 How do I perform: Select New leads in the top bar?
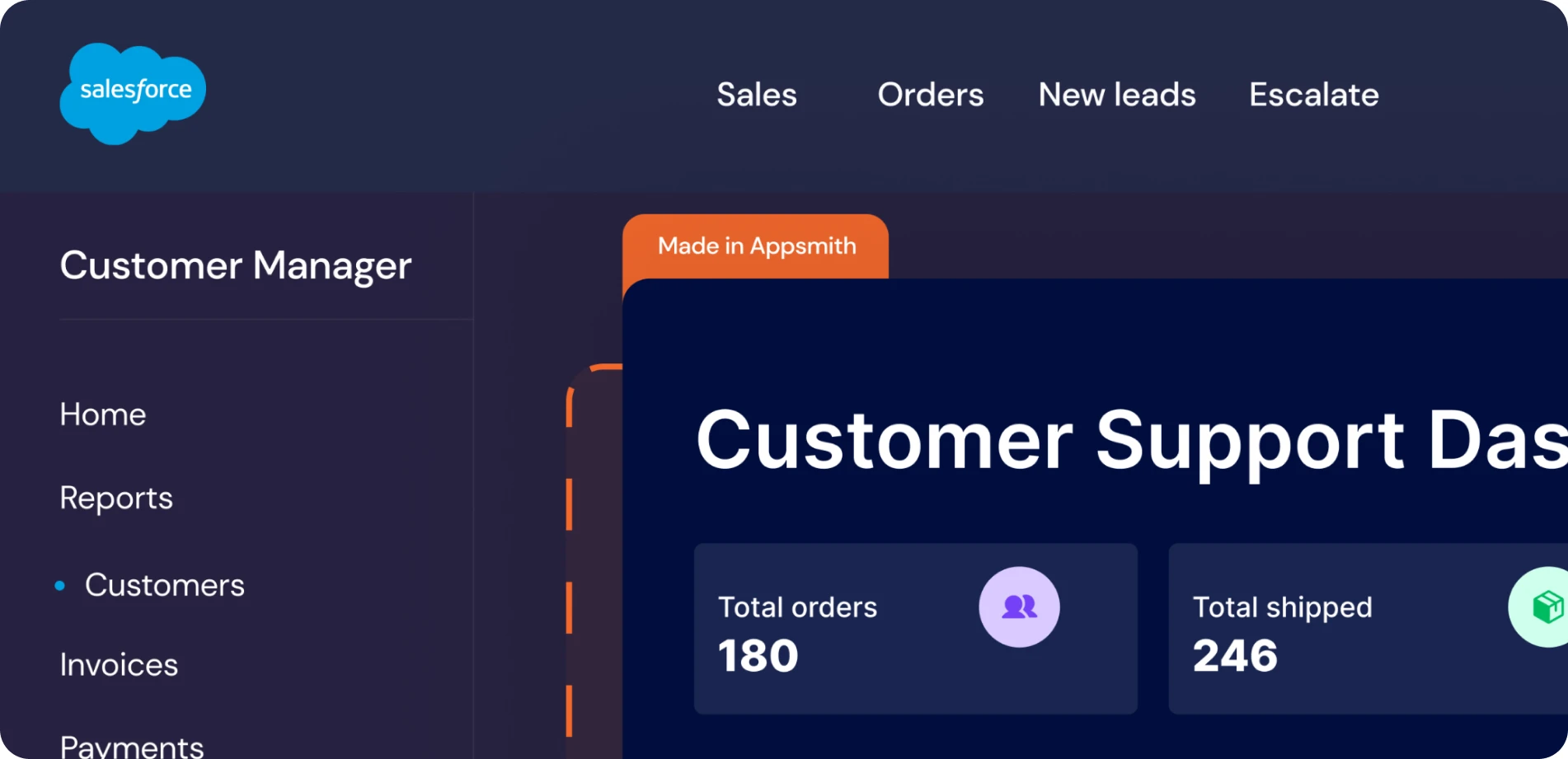[1117, 95]
